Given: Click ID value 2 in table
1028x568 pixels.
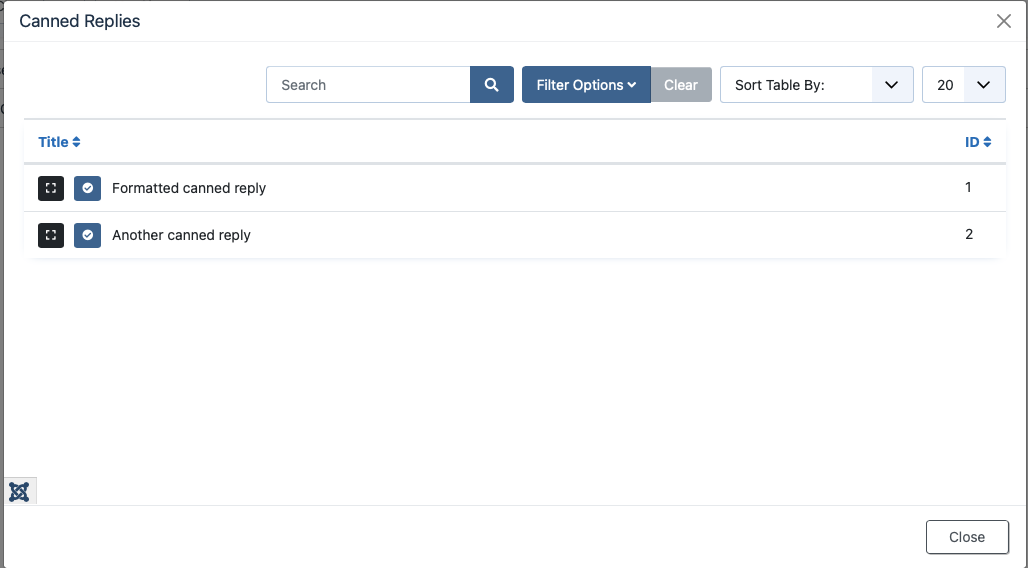Looking at the screenshot, I should click(969, 235).
